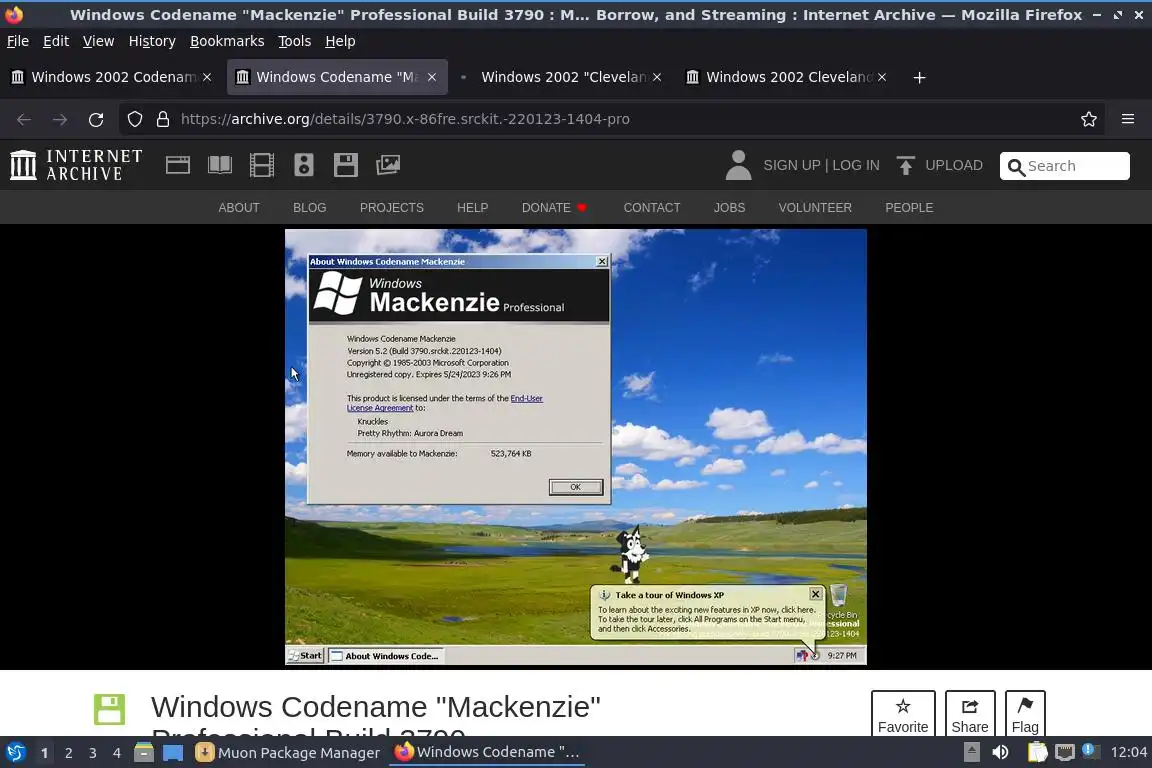Open the CONTACT link
Image resolution: width=1152 pixels, height=768 pixels.
652,208
